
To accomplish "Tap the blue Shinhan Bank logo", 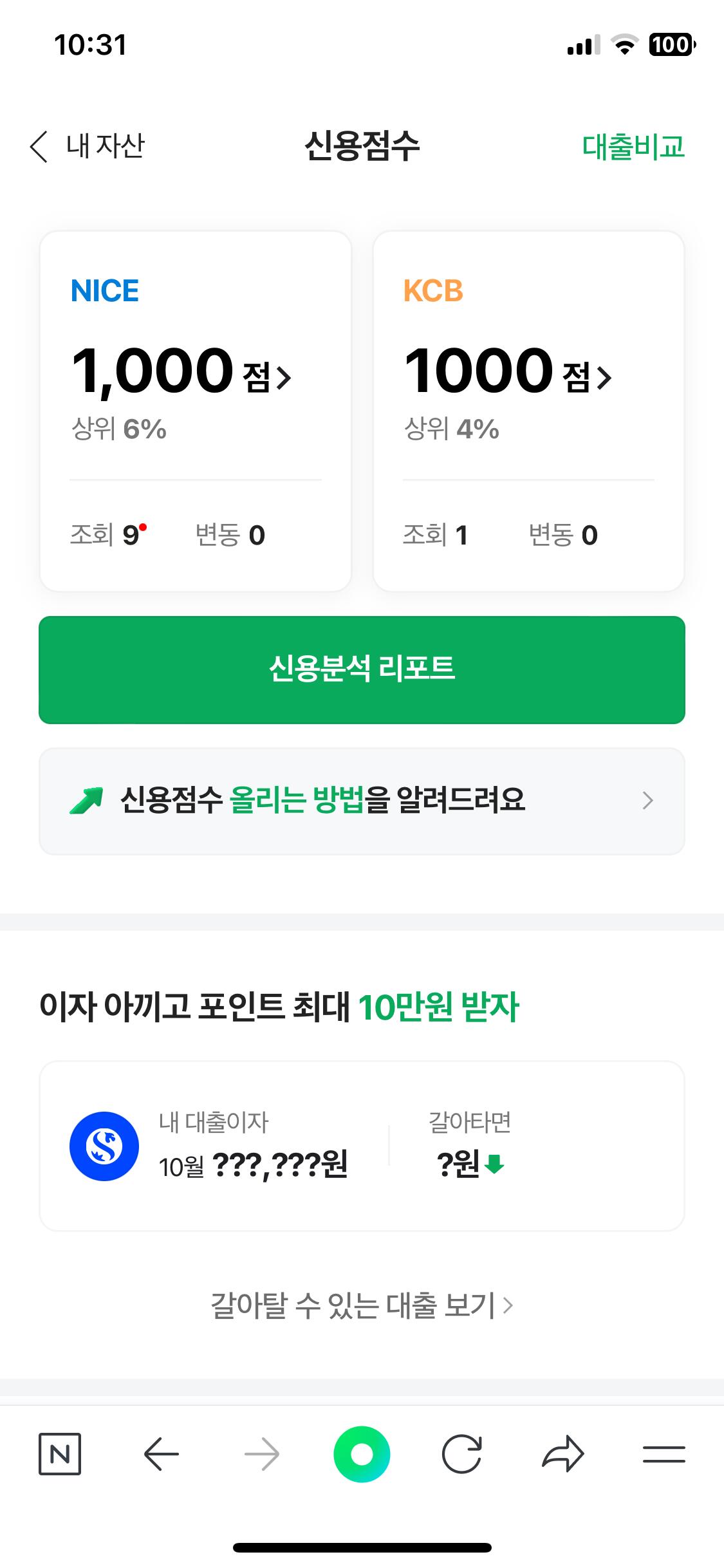I will [104, 1146].
